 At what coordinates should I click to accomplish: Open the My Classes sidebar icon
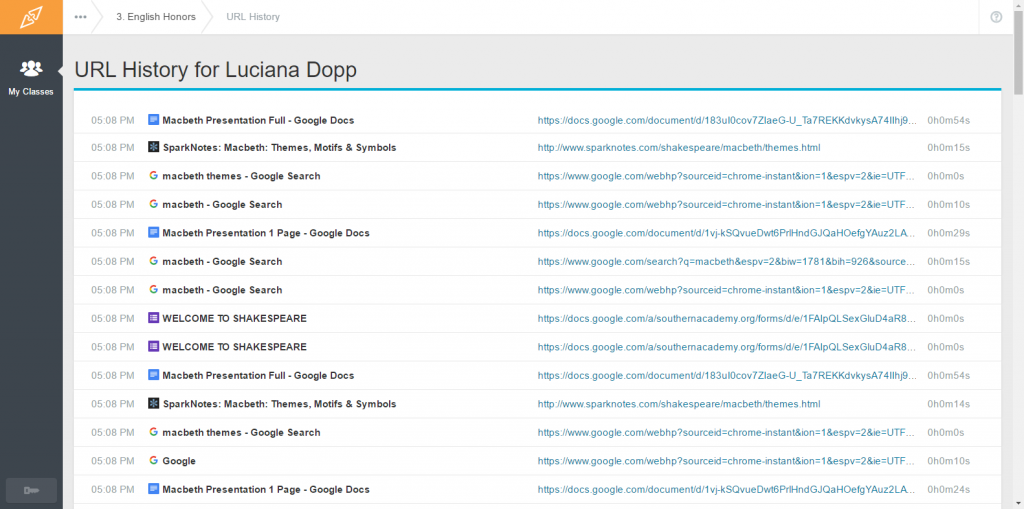[31, 67]
